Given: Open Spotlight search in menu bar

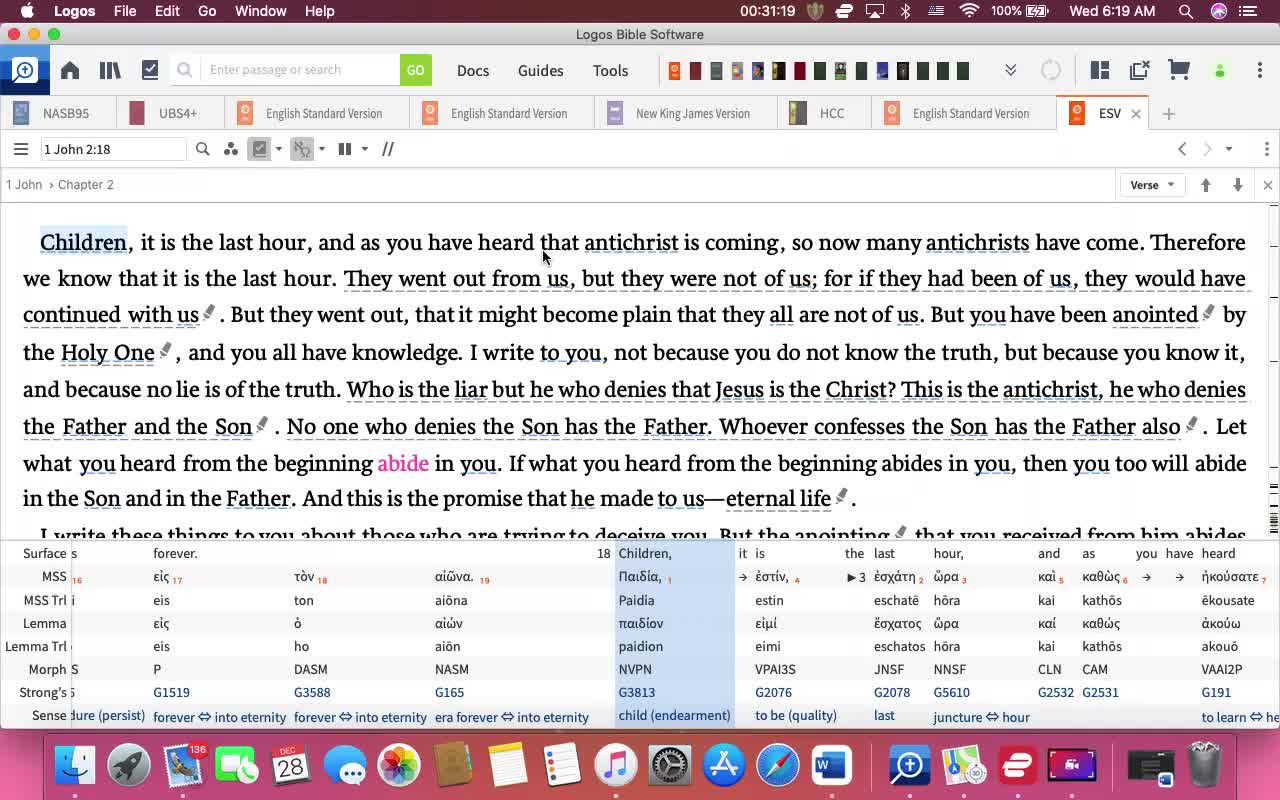Looking at the screenshot, I should 1185,11.
